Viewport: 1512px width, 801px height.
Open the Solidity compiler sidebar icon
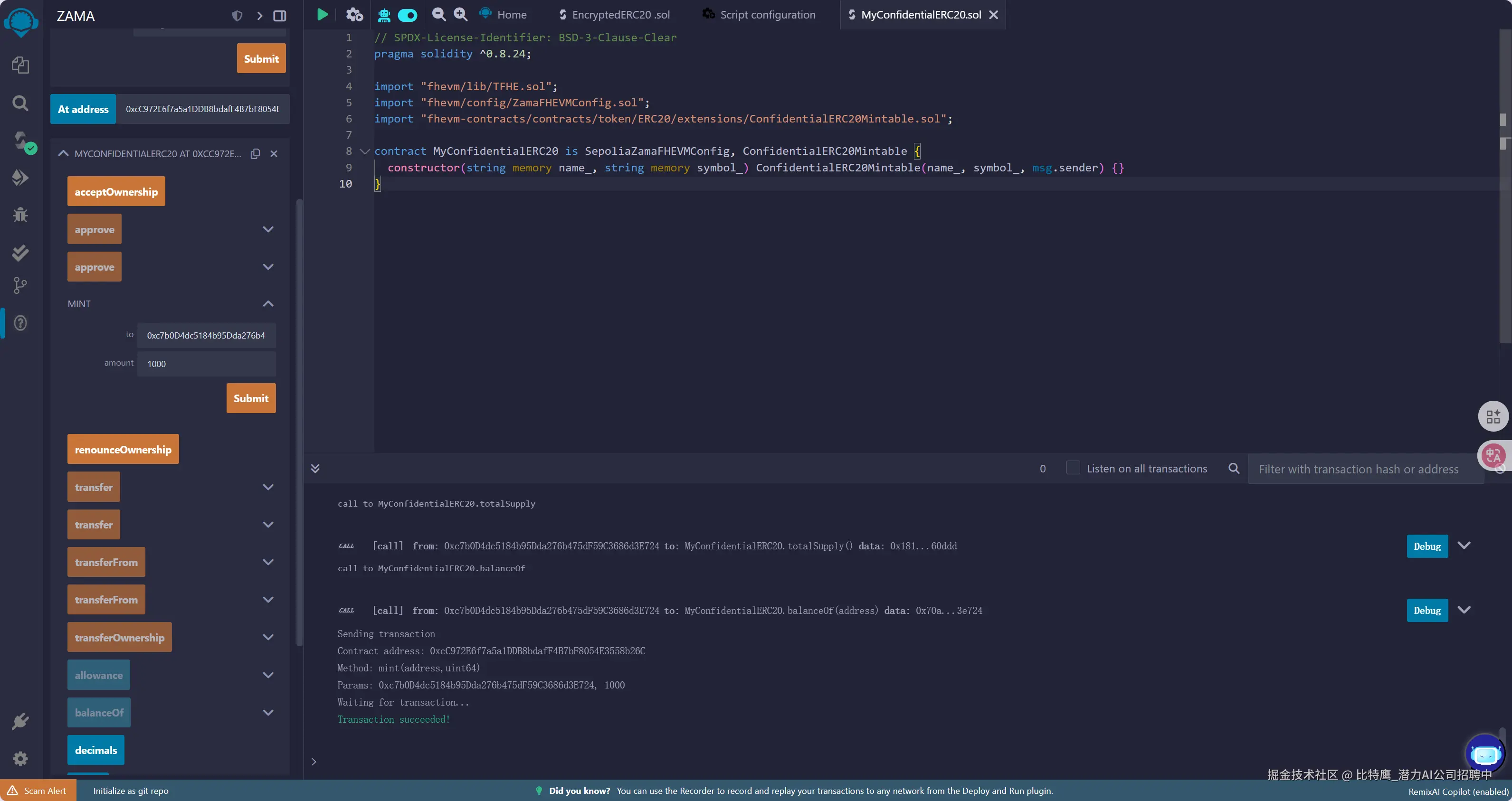[x=21, y=141]
